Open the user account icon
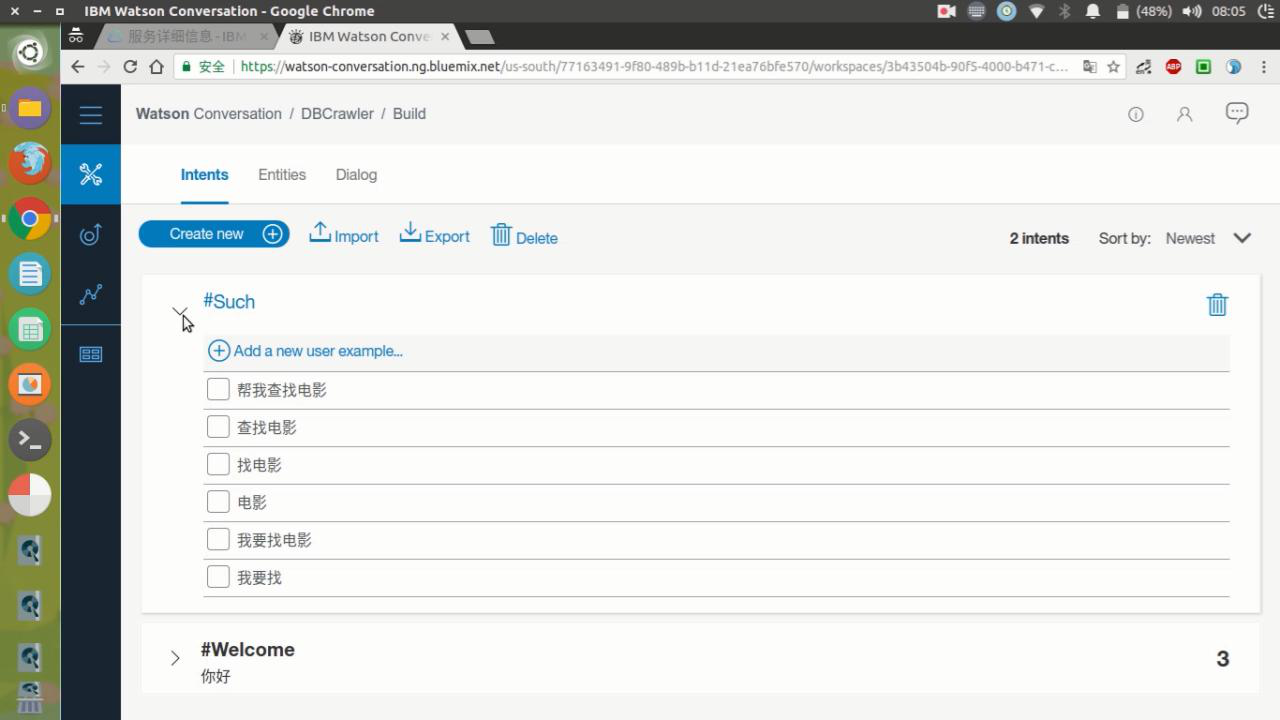 (x=1185, y=114)
